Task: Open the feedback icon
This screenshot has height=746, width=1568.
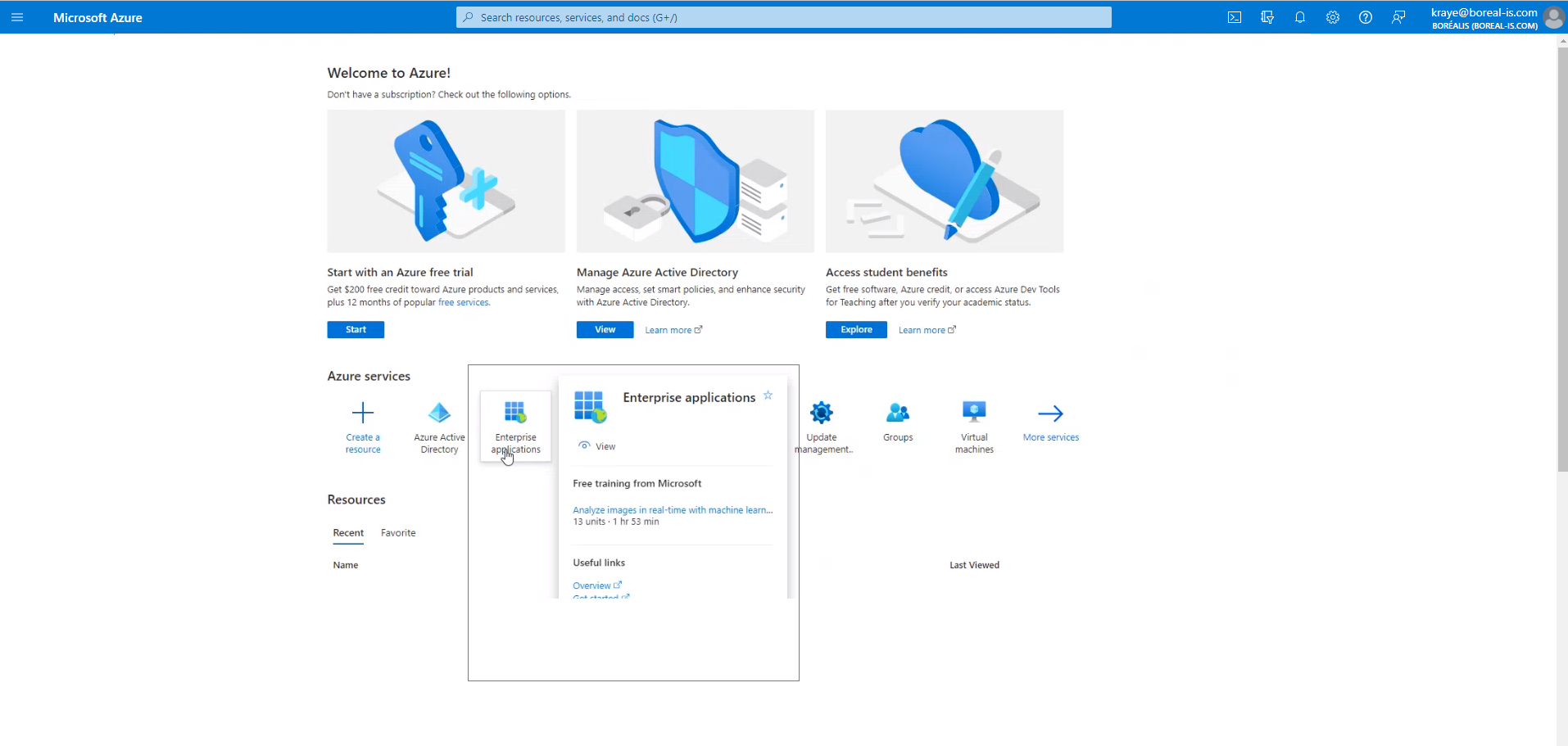Action: tap(1398, 17)
